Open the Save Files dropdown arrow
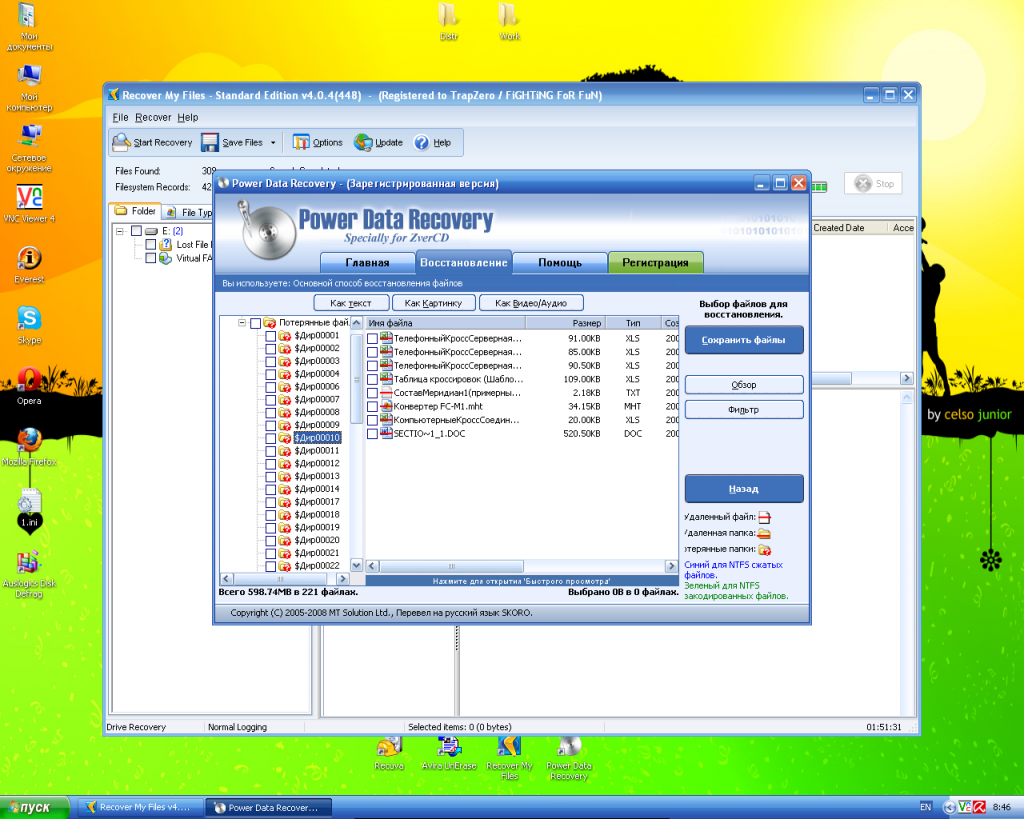Image resolution: width=1024 pixels, height=819 pixels. point(273,142)
